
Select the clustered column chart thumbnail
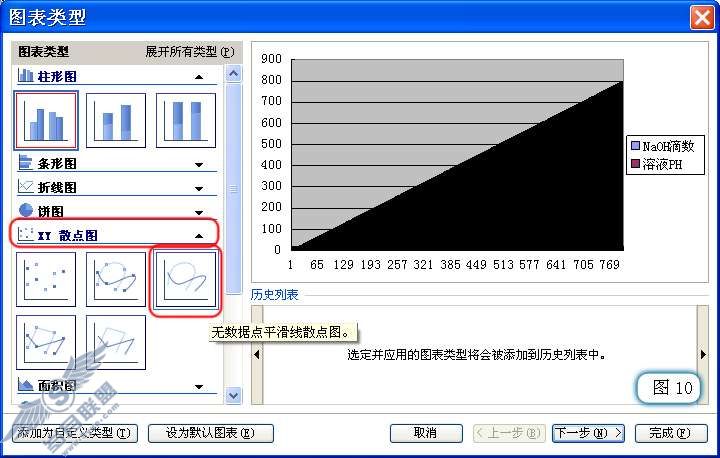[x=46, y=120]
